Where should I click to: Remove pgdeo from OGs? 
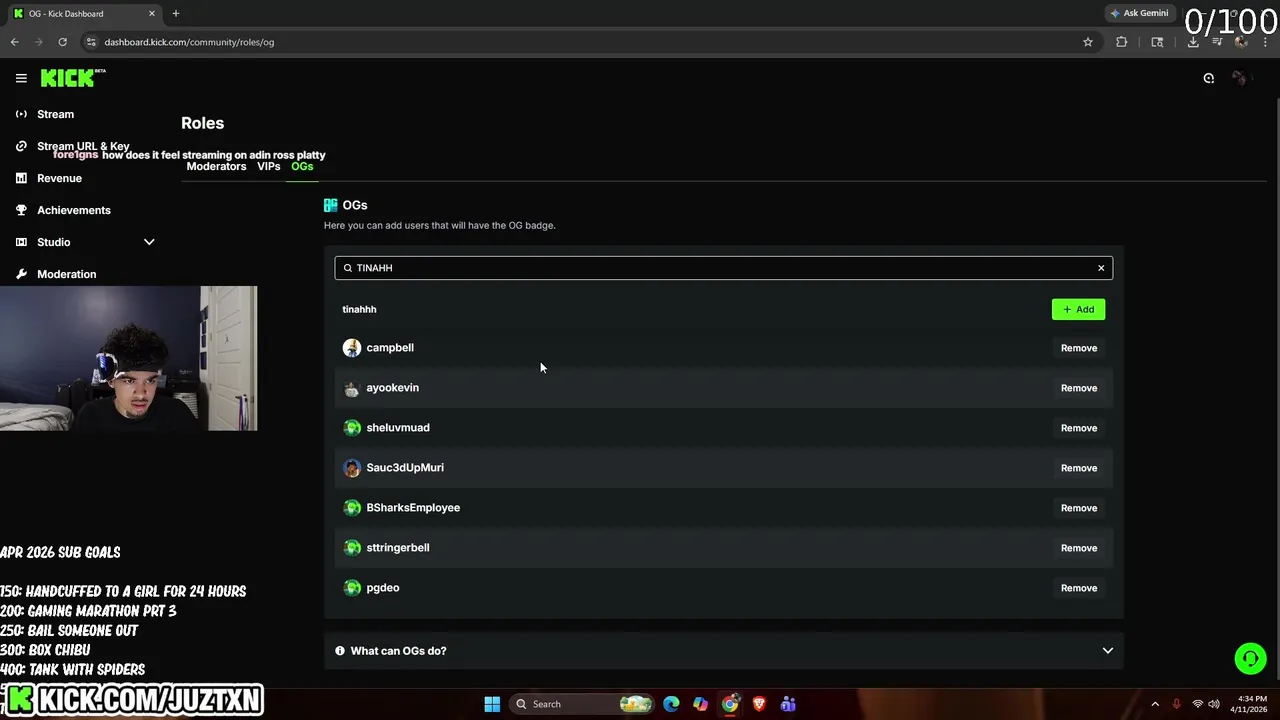coord(1079,588)
